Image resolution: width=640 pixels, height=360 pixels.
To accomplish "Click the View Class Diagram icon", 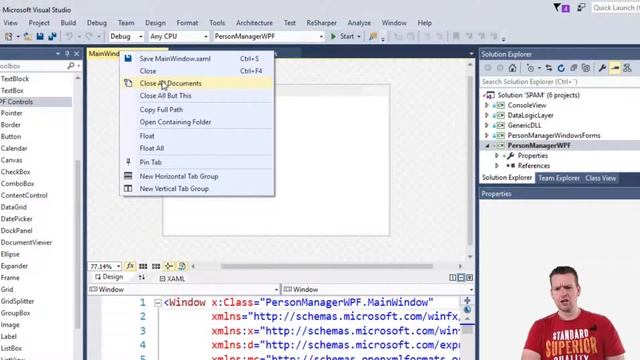I will pos(627,68).
